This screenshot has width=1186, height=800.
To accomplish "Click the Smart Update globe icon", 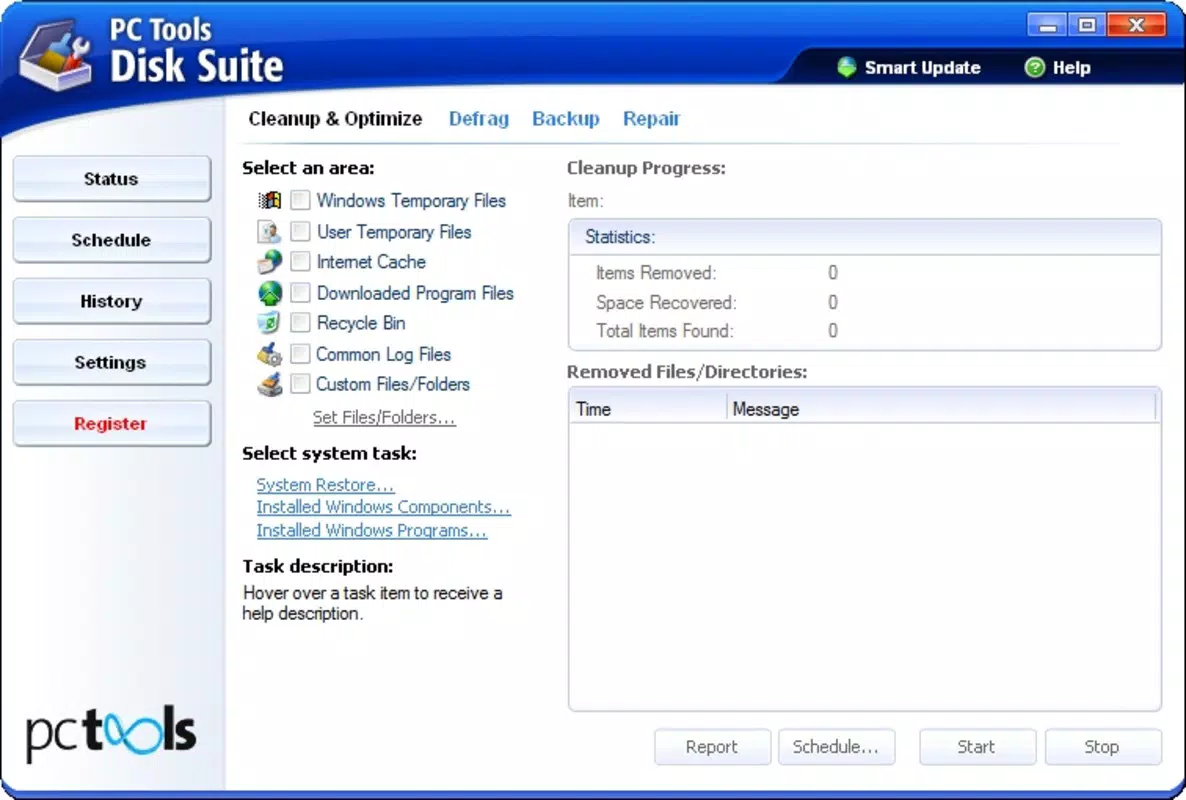I will [x=846, y=67].
